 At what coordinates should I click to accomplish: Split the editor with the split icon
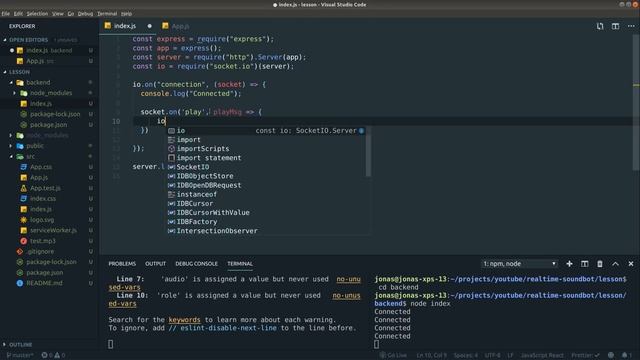[x=615, y=26]
